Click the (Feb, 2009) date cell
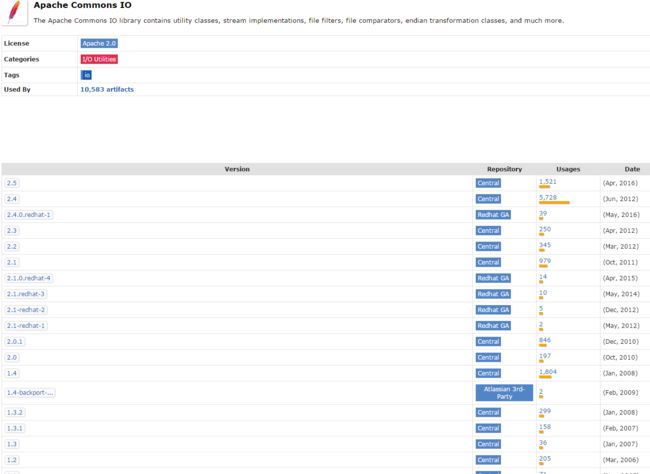The width and height of the screenshot is (650, 474). (x=620, y=393)
